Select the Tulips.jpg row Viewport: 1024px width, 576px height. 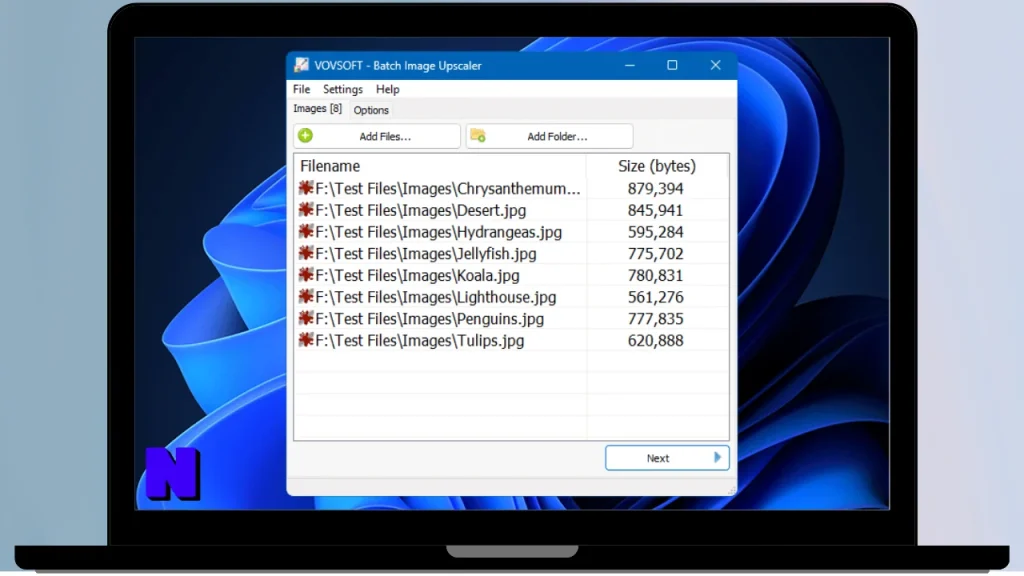click(x=511, y=340)
